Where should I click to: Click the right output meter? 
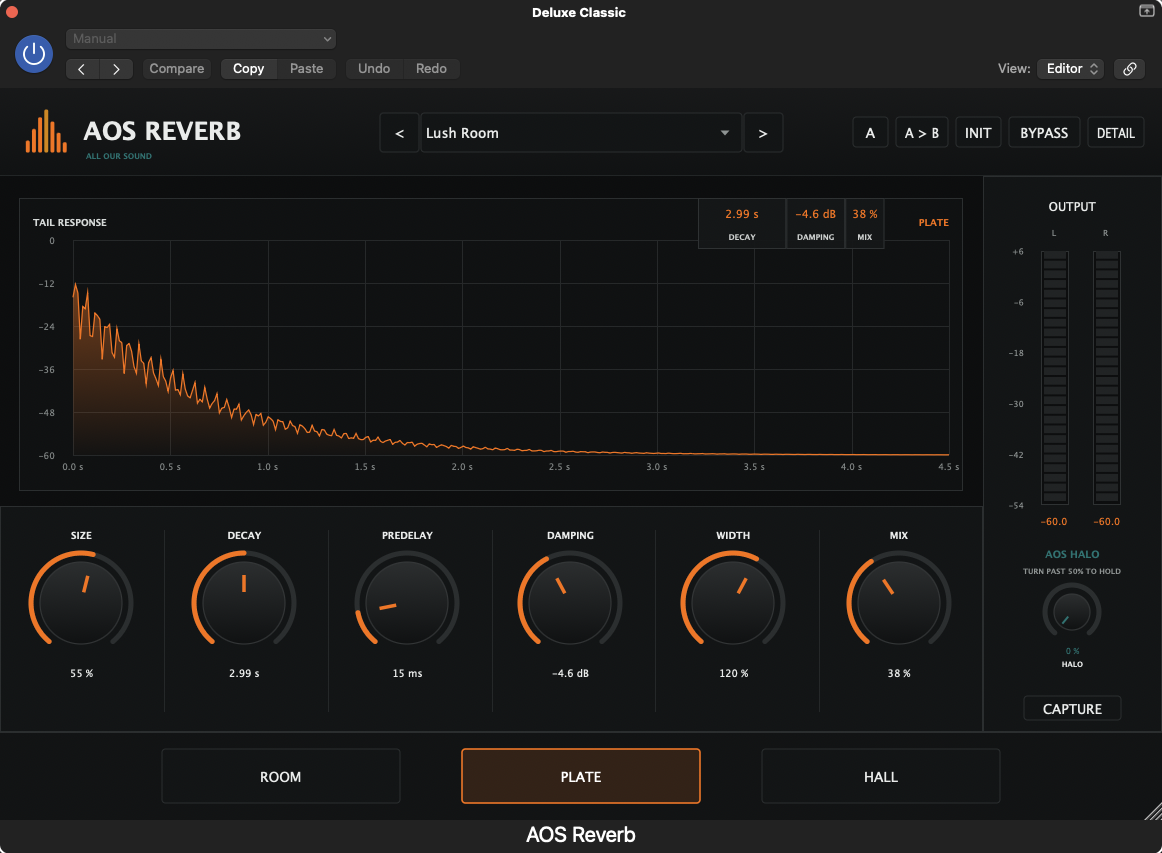tap(1106, 378)
